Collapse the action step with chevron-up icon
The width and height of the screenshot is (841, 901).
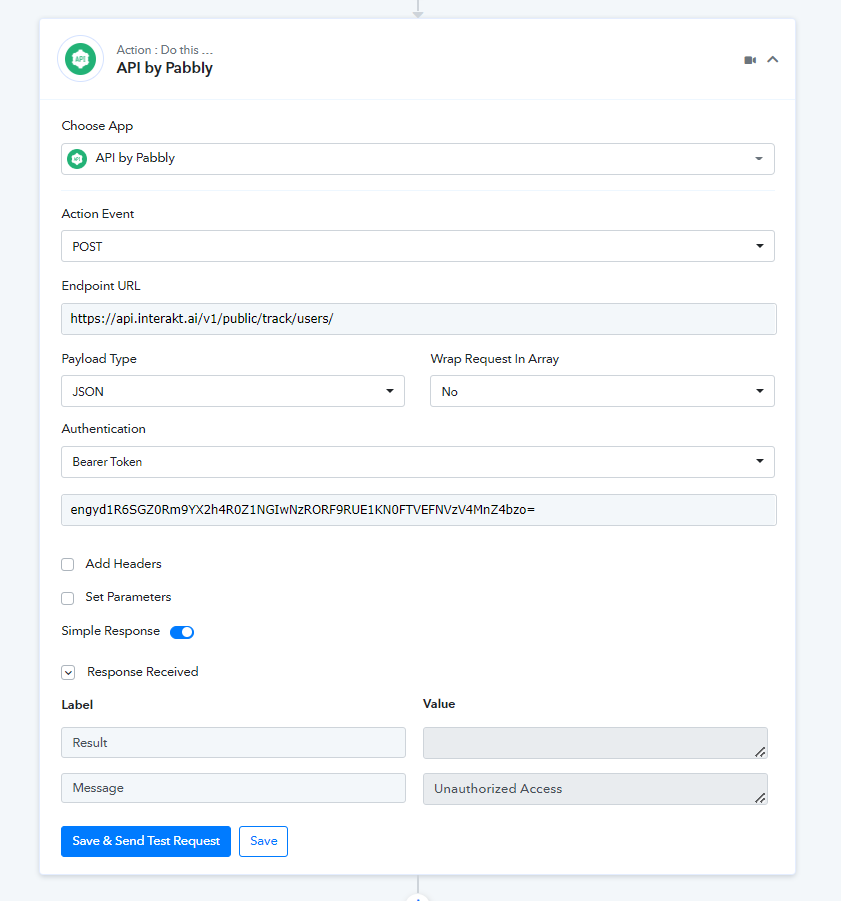773,59
